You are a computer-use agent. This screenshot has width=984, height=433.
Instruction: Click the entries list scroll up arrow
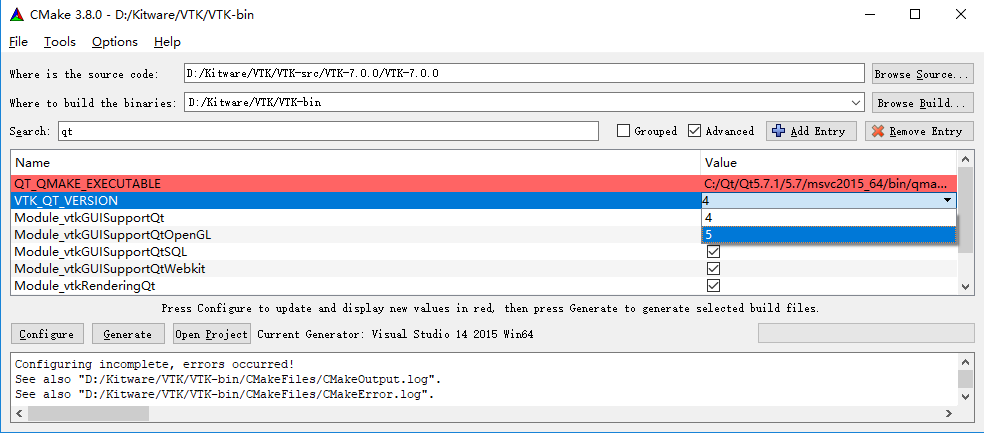point(966,159)
